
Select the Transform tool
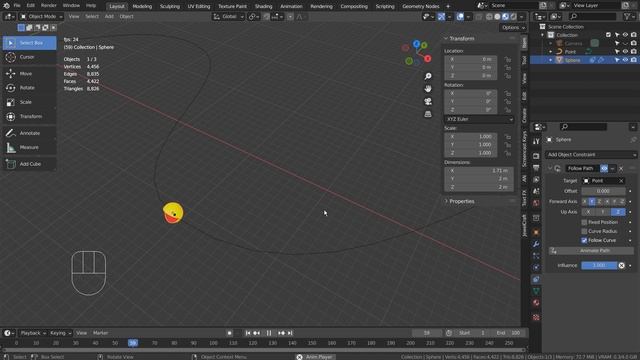[x=29, y=116]
